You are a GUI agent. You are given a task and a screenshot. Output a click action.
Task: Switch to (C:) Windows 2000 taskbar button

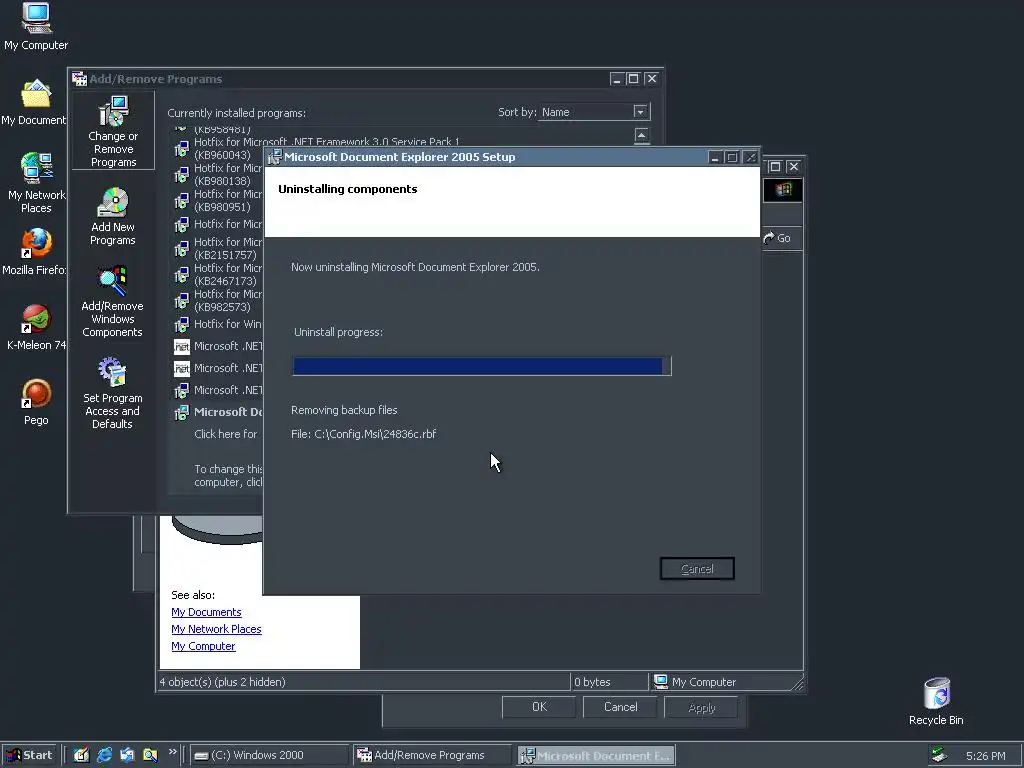[269, 756]
